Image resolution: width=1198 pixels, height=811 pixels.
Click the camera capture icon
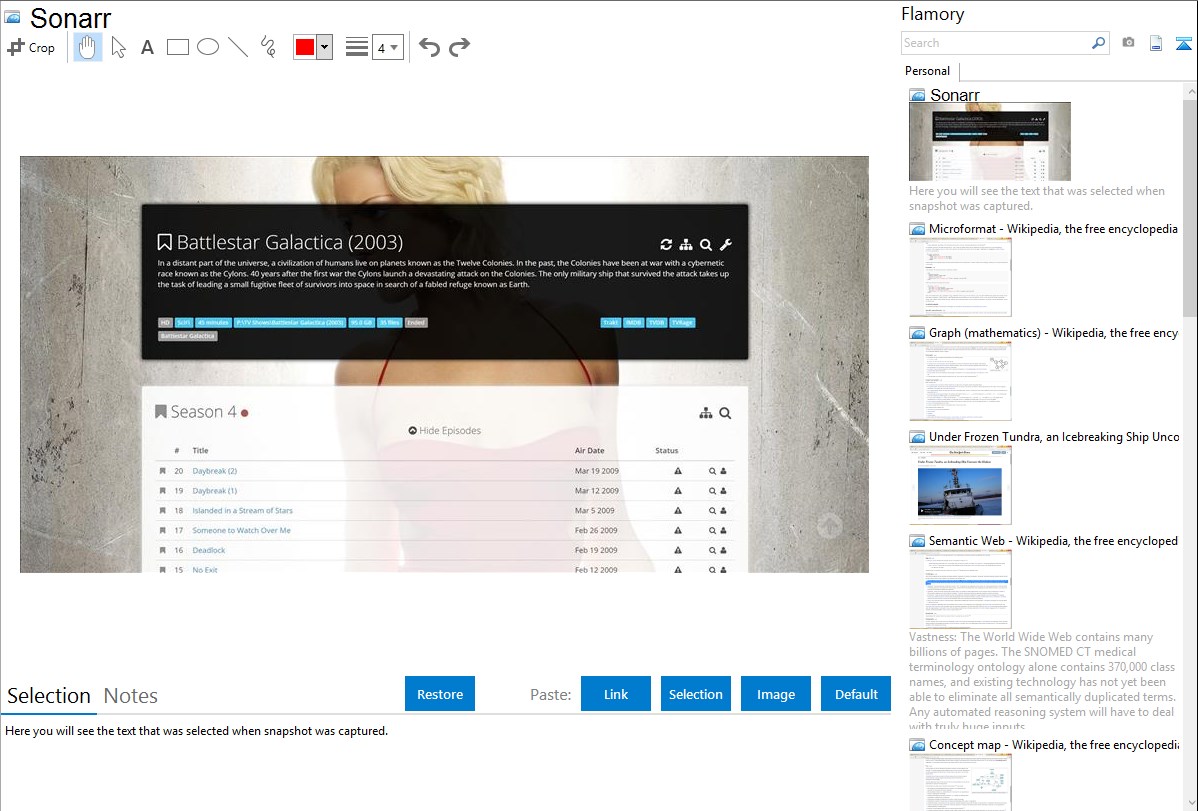tap(1128, 43)
